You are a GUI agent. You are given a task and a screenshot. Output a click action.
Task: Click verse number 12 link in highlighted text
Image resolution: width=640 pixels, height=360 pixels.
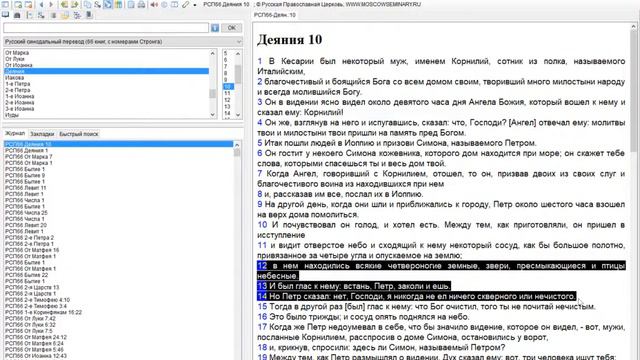coord(262,266)
